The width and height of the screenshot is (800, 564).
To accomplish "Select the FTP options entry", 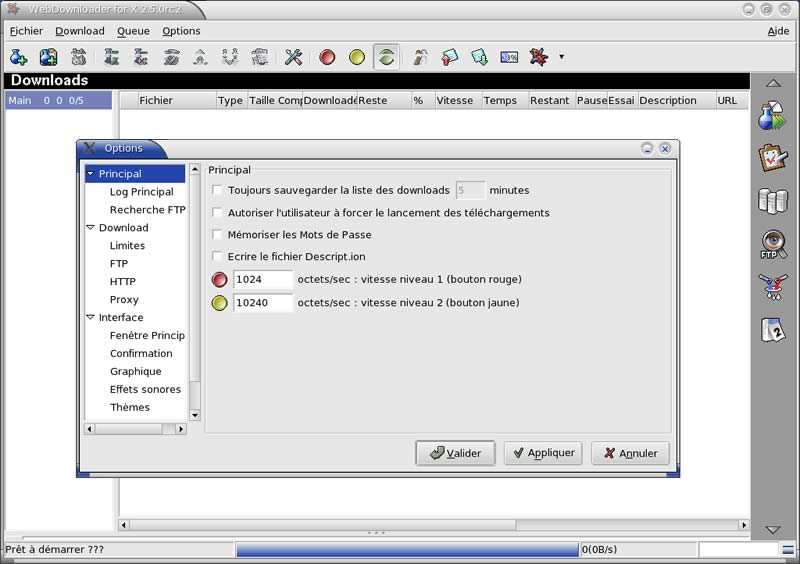I will (119, 263).
